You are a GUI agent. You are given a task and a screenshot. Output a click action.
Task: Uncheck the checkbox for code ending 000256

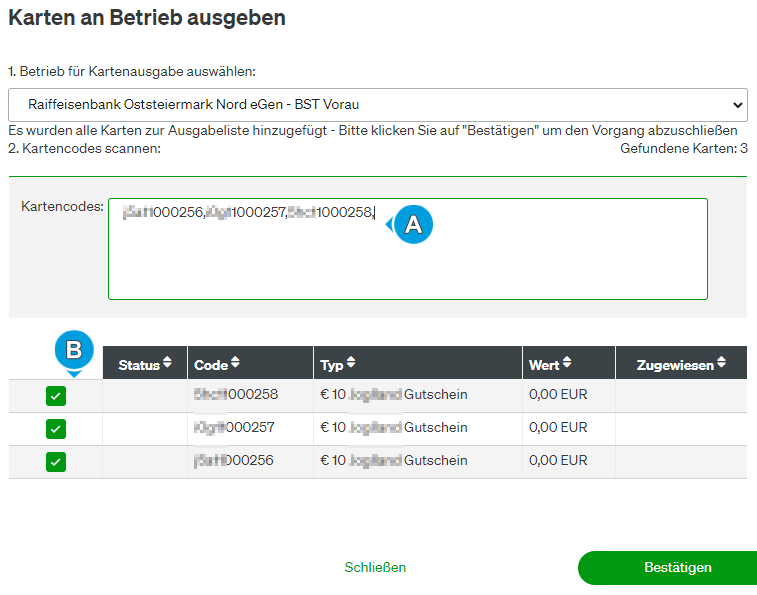[x=56, y=462]
